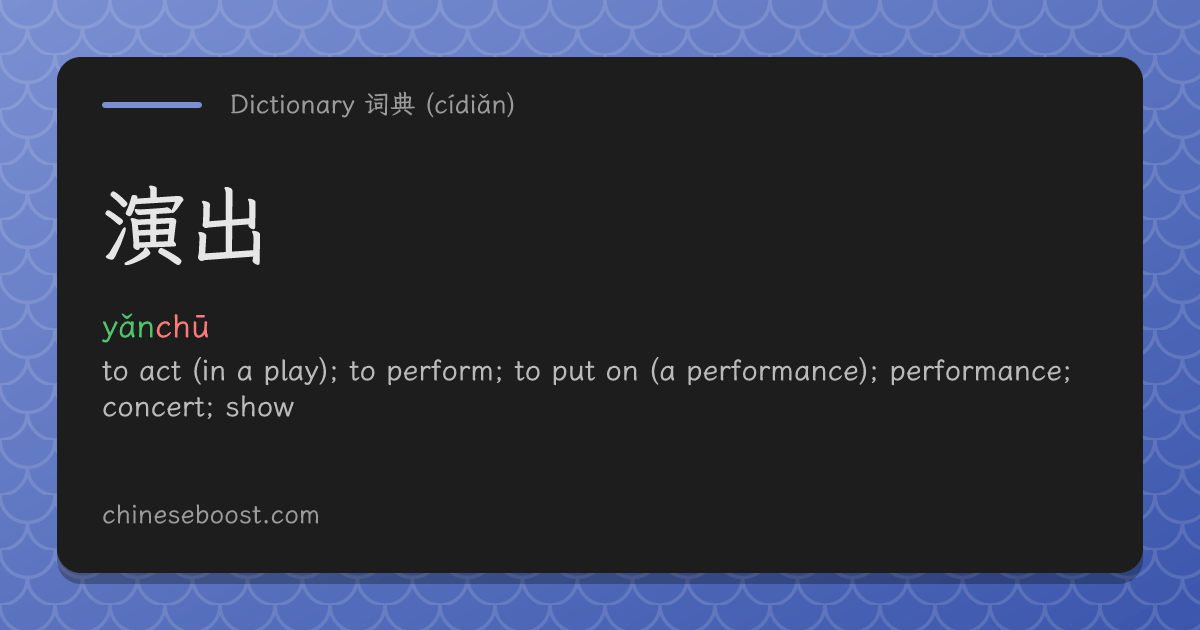Click the empty dark area right of 演出

700,228
